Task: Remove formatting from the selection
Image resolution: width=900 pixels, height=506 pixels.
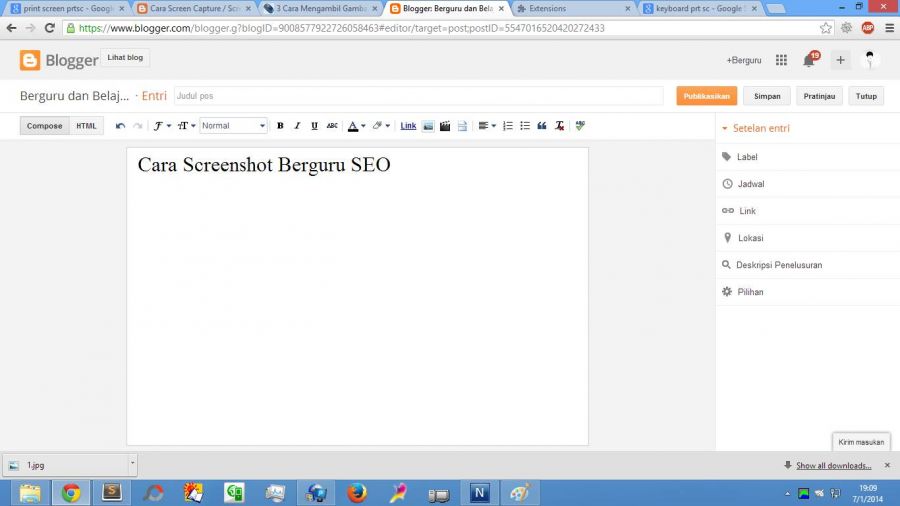Action: coord(560,126)
